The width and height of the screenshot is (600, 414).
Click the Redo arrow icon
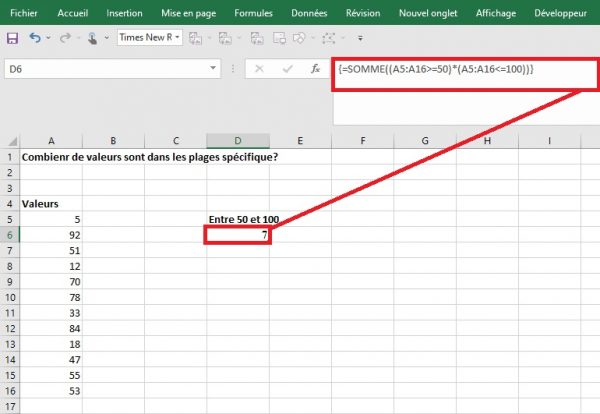click(65, 37)
